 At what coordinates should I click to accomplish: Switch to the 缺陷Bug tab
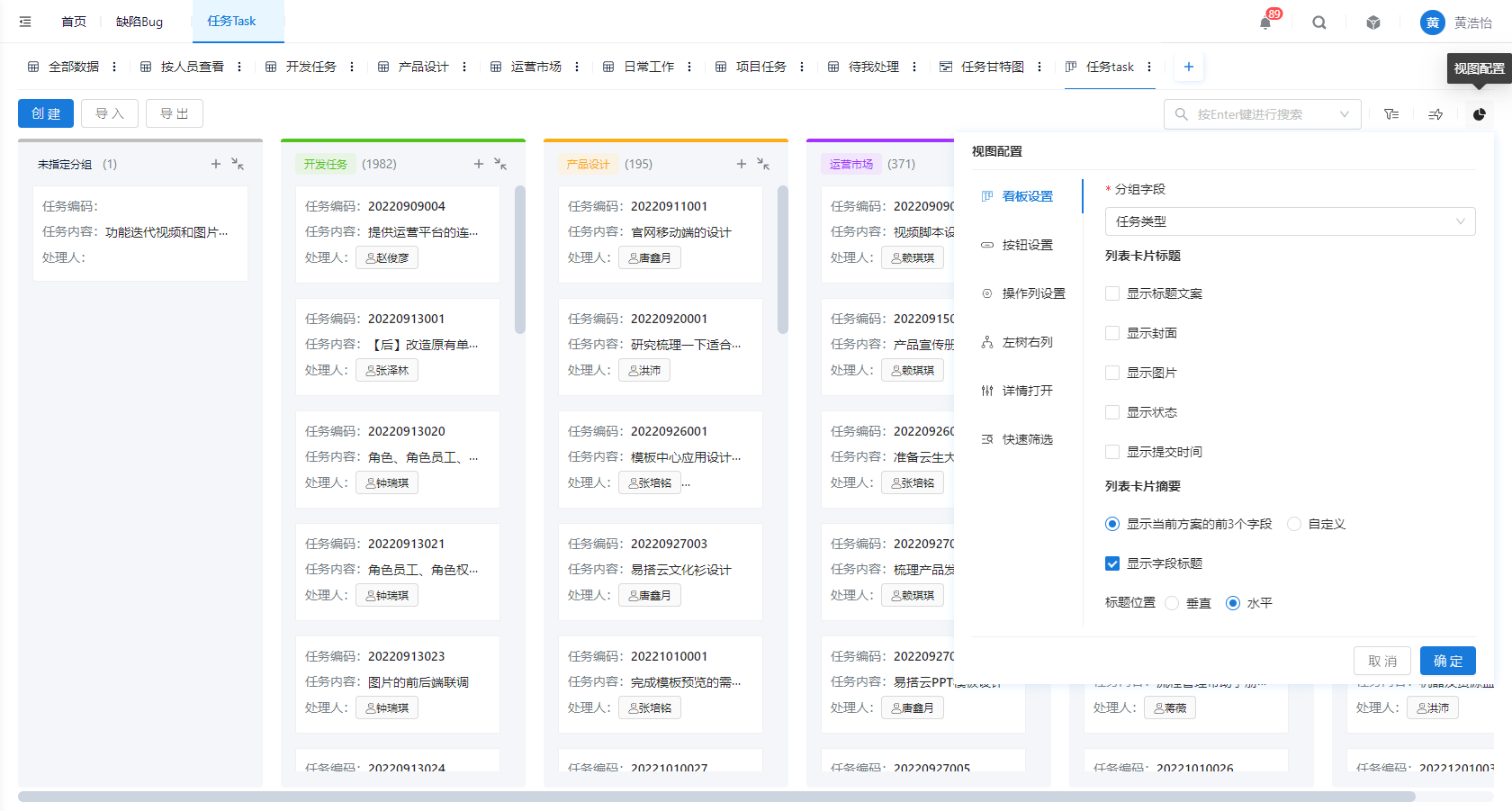pyautogui.click(x=139, y=22)
